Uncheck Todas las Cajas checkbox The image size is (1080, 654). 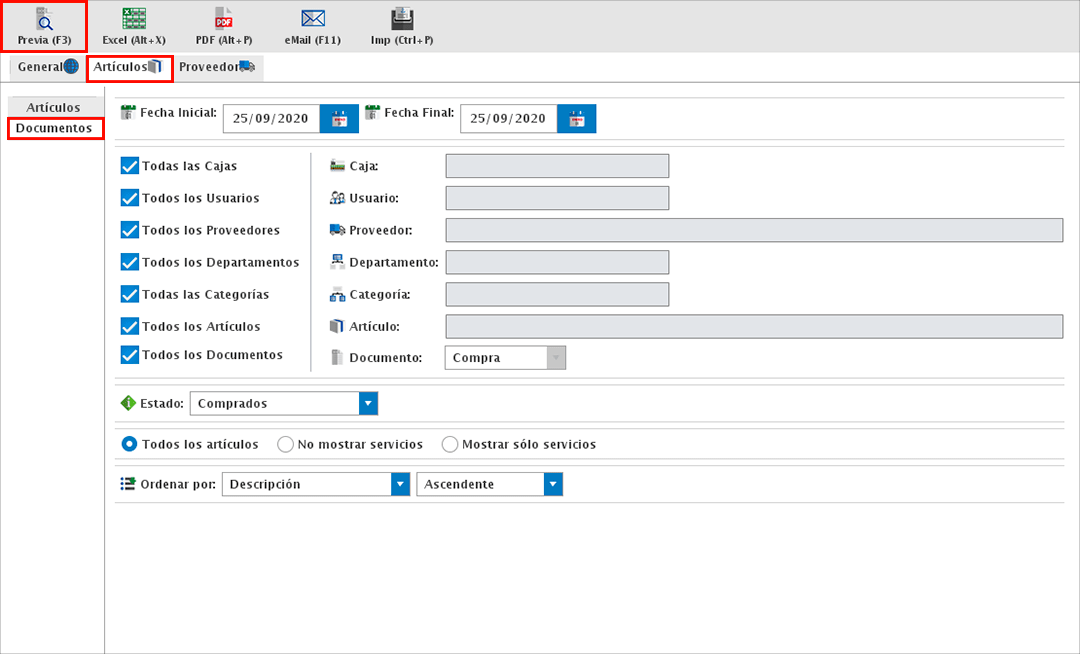tap(129, 166)
